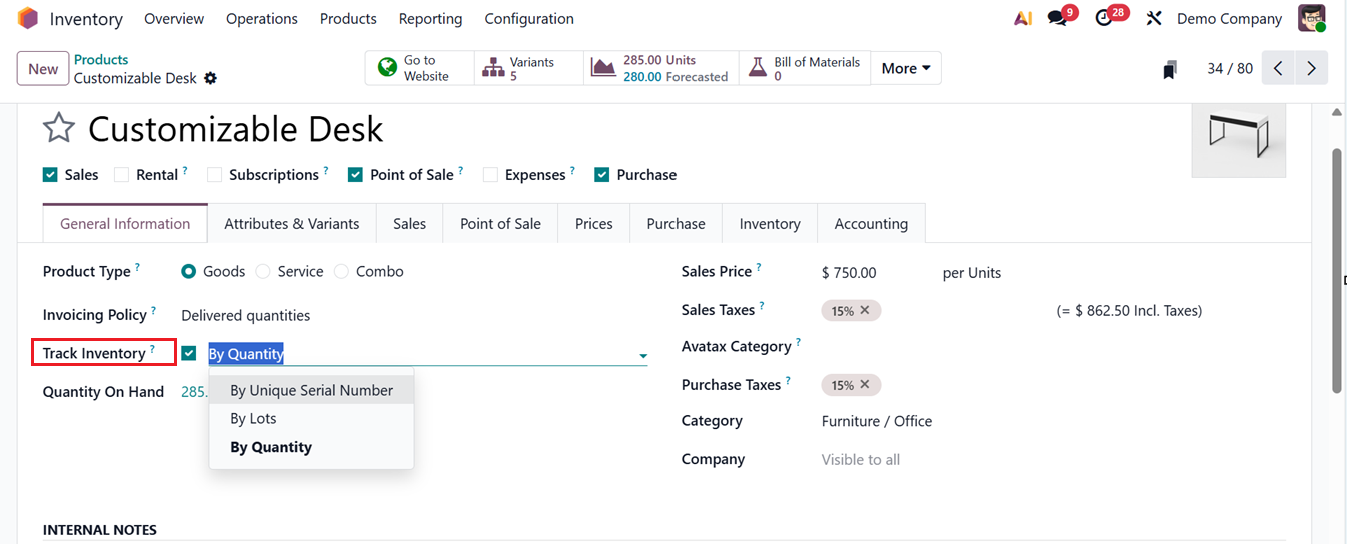The width and height of the screenshot is (1347, 544).
Task: Remove the 15% Sales Taxes tag
Action: pos(865,310)
